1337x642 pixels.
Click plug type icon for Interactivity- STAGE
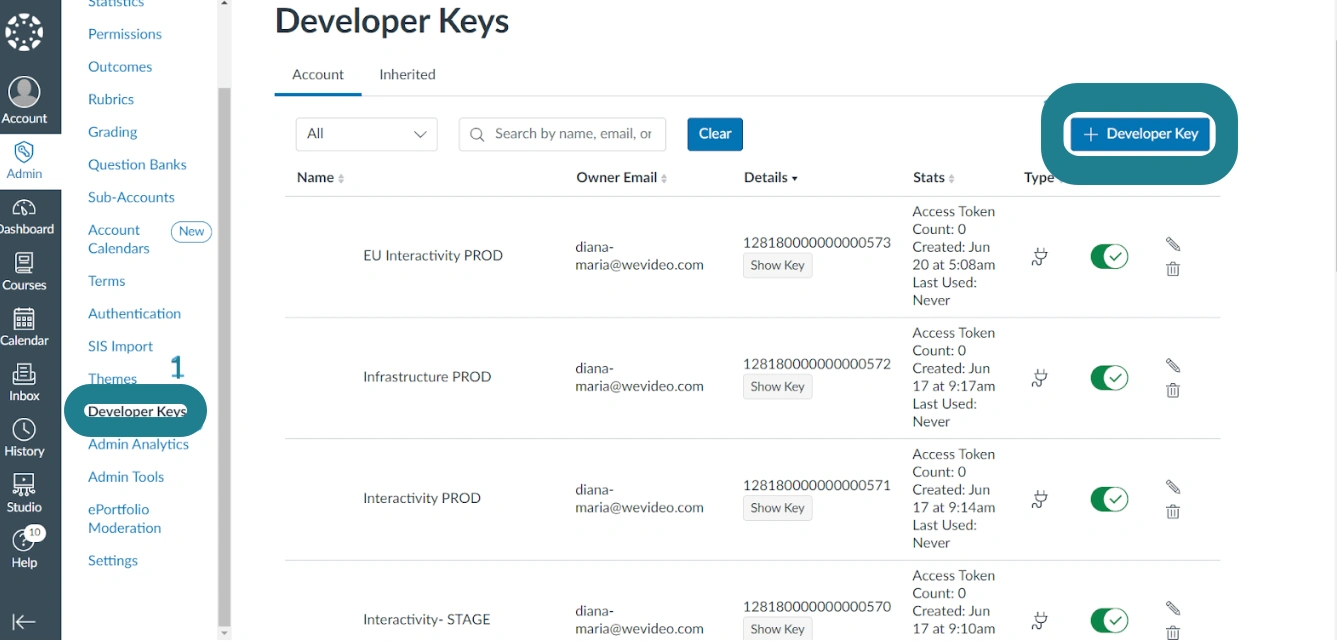(x=1040, y=620)
